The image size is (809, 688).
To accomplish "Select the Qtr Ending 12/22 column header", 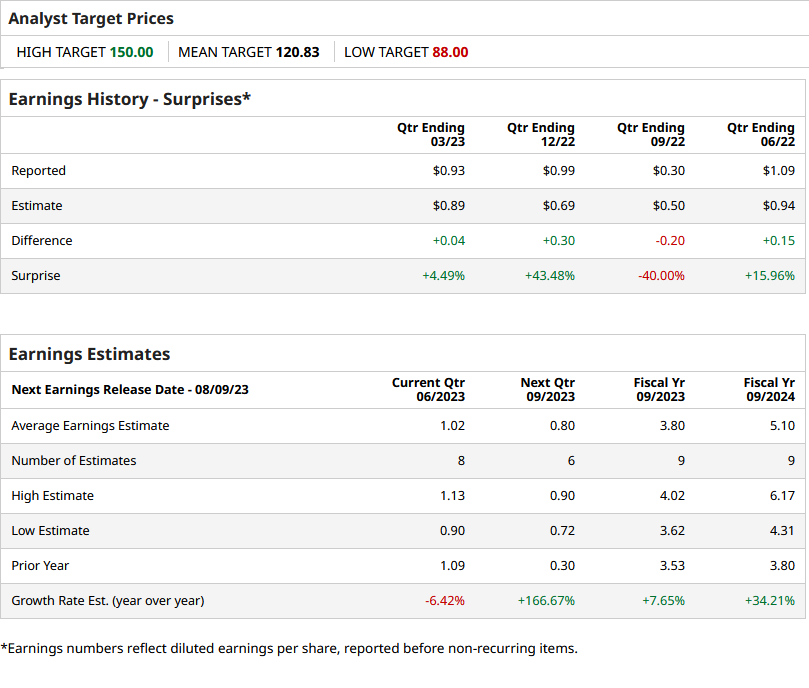I will (x=540, y=135).
